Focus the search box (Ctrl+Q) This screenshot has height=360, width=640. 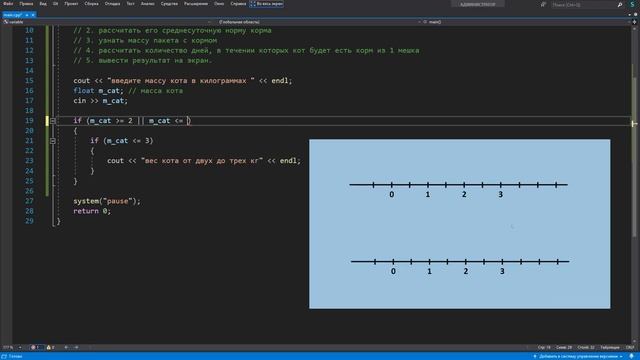583,4
